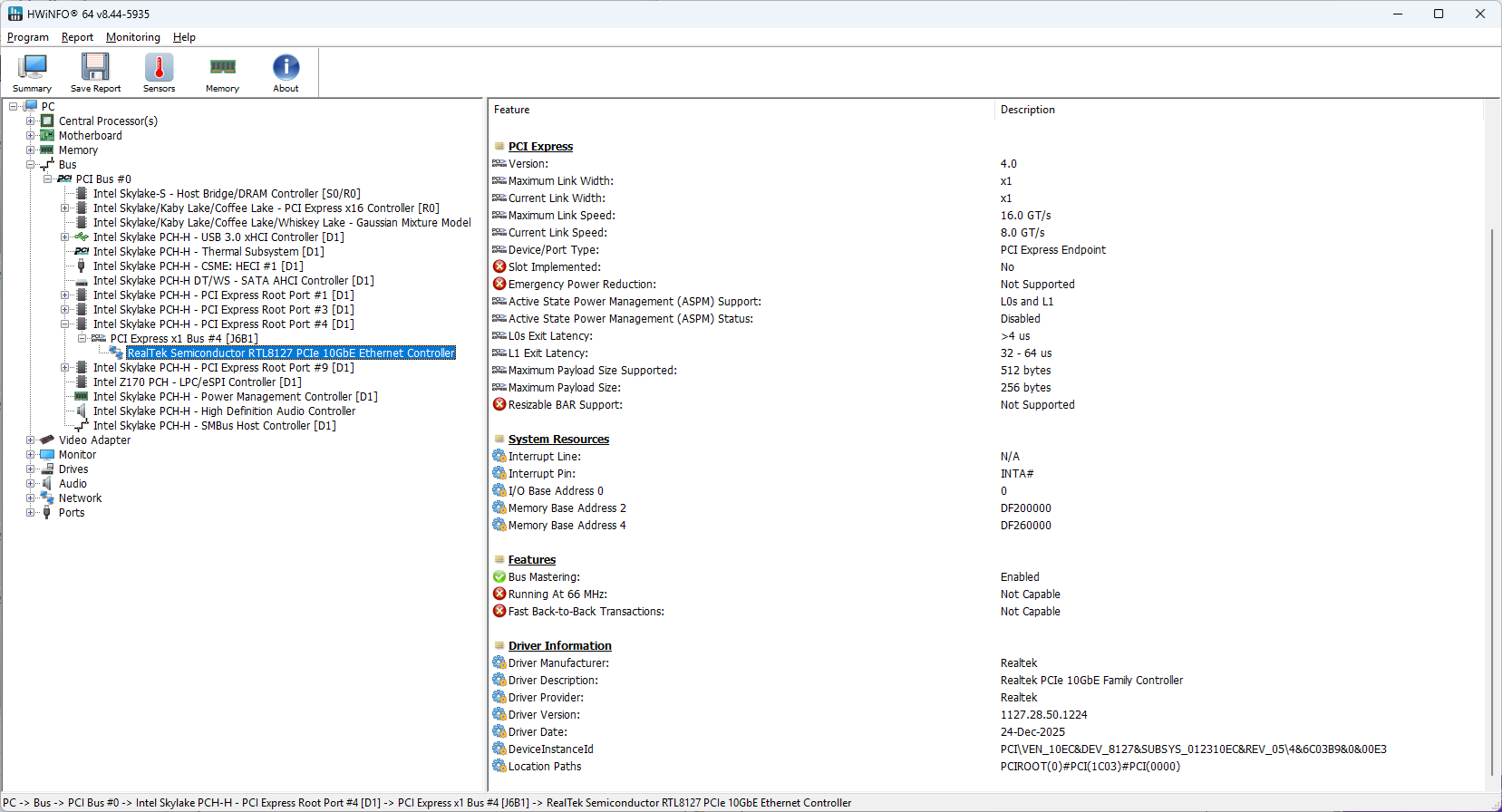
Task: Expand PCI Express Root Port #1 node
Action: (65, 295)
